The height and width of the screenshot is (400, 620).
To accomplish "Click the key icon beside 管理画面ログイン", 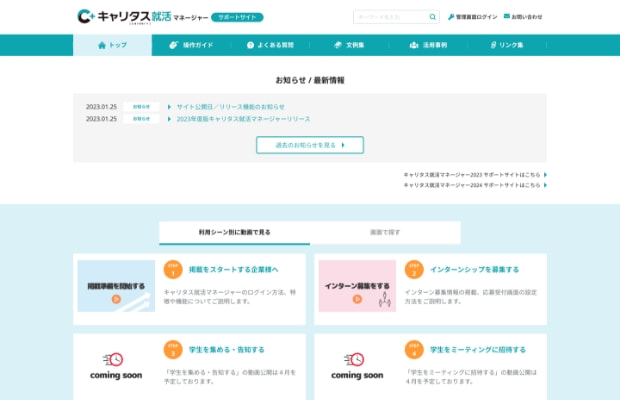I will point(451,17).
